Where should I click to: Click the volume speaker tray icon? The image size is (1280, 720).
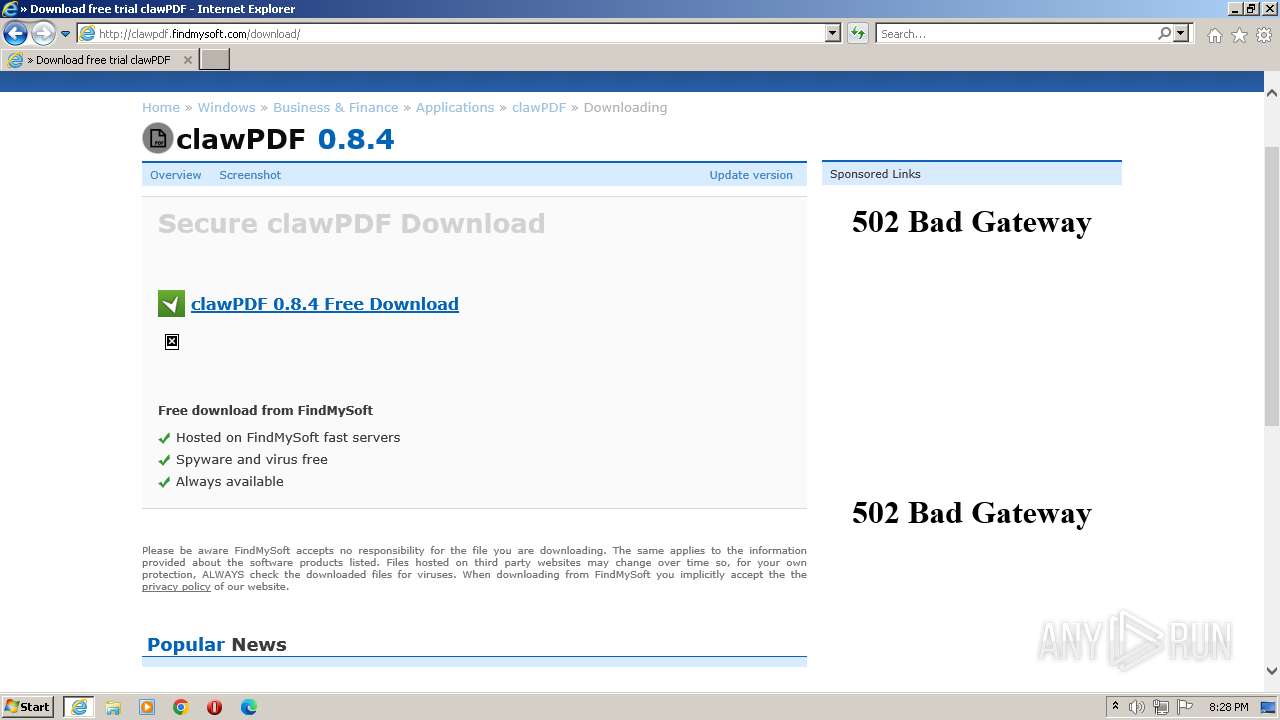[1137, 707]
